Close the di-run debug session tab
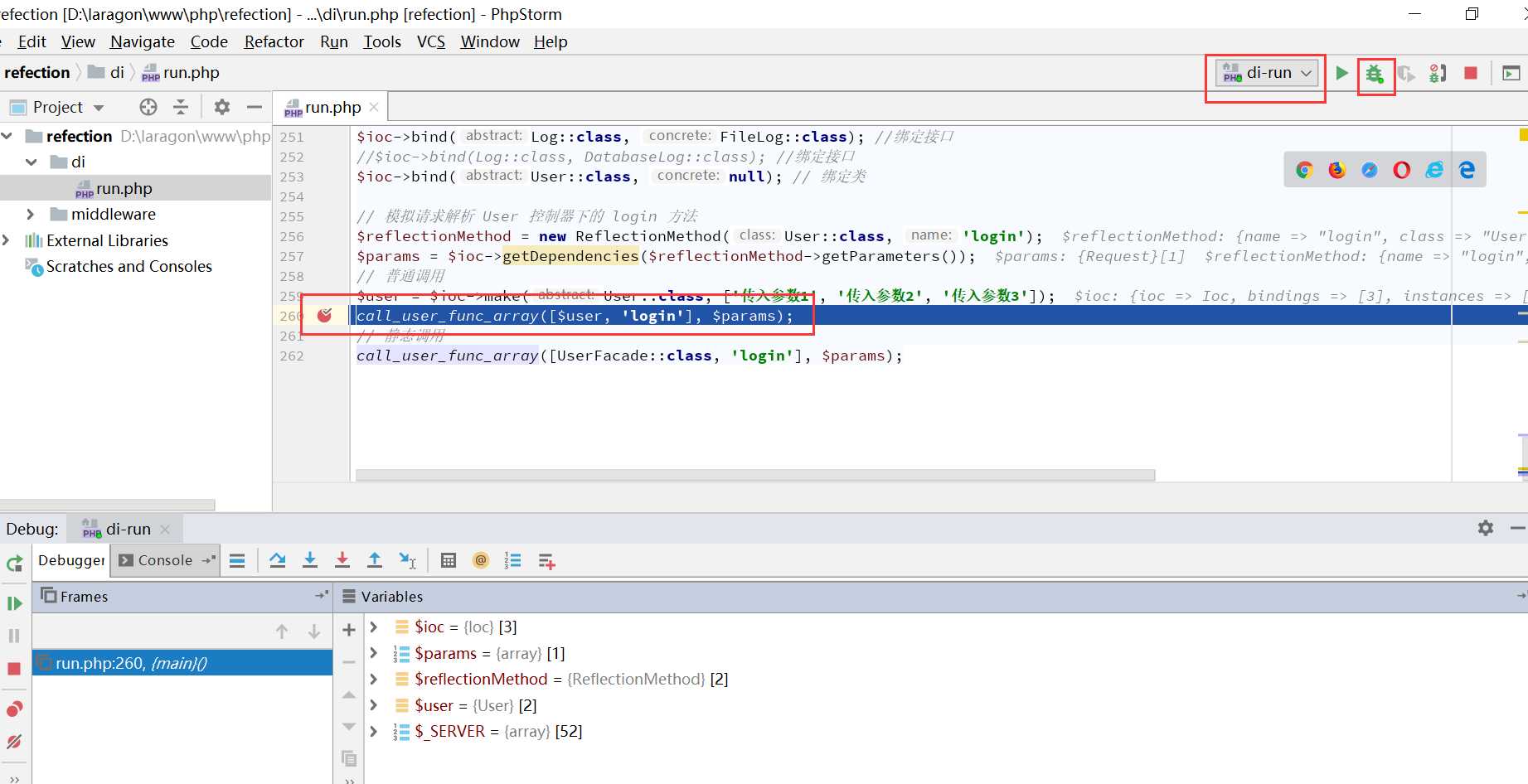Image resolution: width=1528 pixels, height=784 pixels. coord(165,530)
